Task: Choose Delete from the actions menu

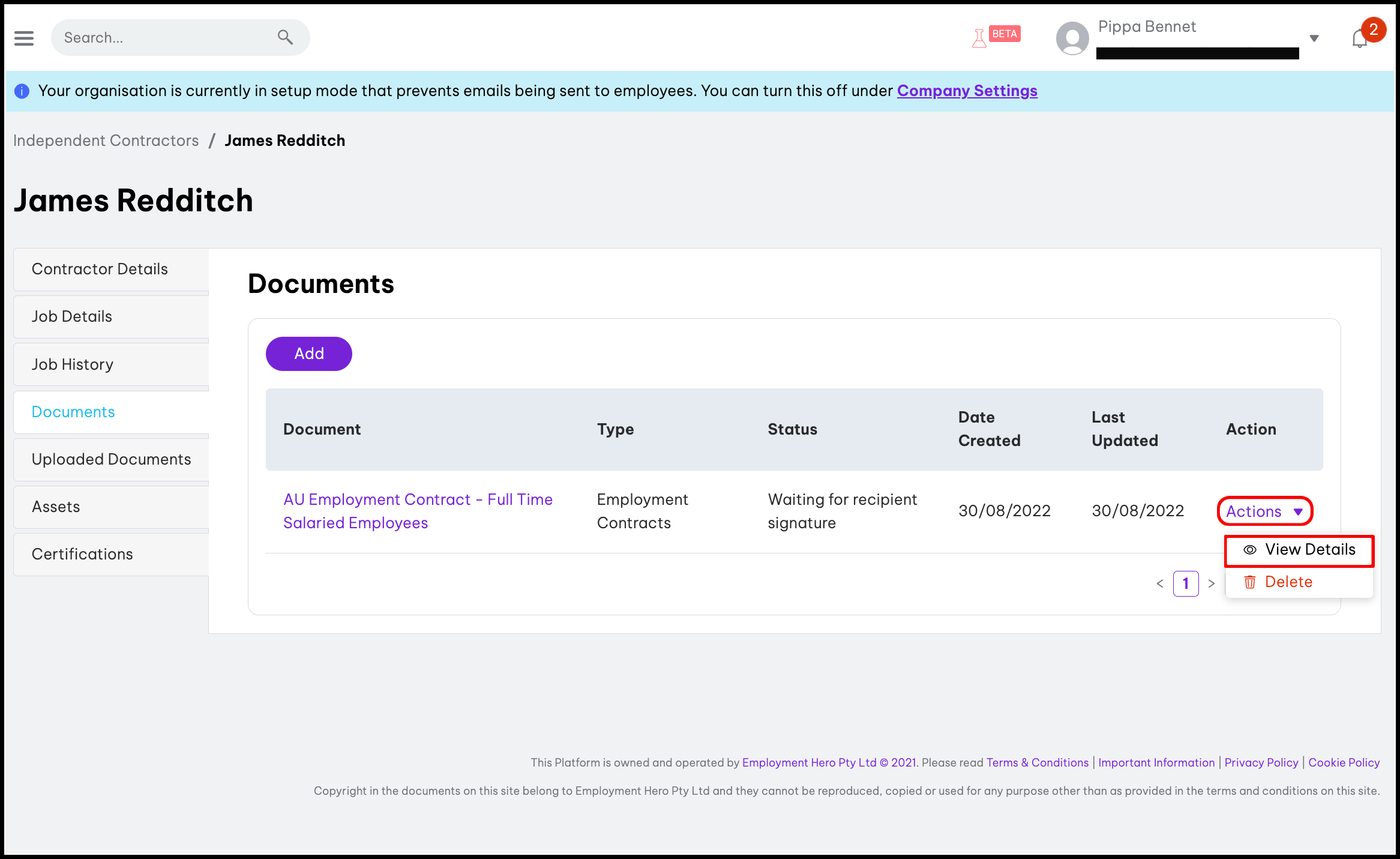Action: click(1288, 582)
